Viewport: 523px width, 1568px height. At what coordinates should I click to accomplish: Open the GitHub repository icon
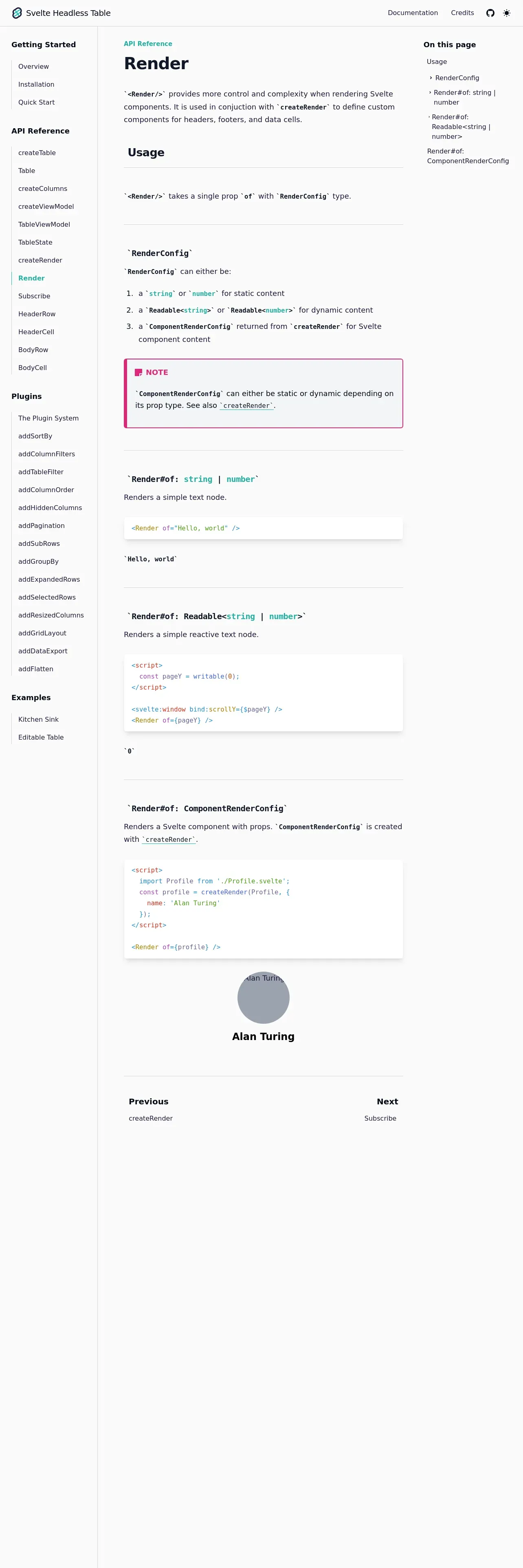tap(490, 13)
